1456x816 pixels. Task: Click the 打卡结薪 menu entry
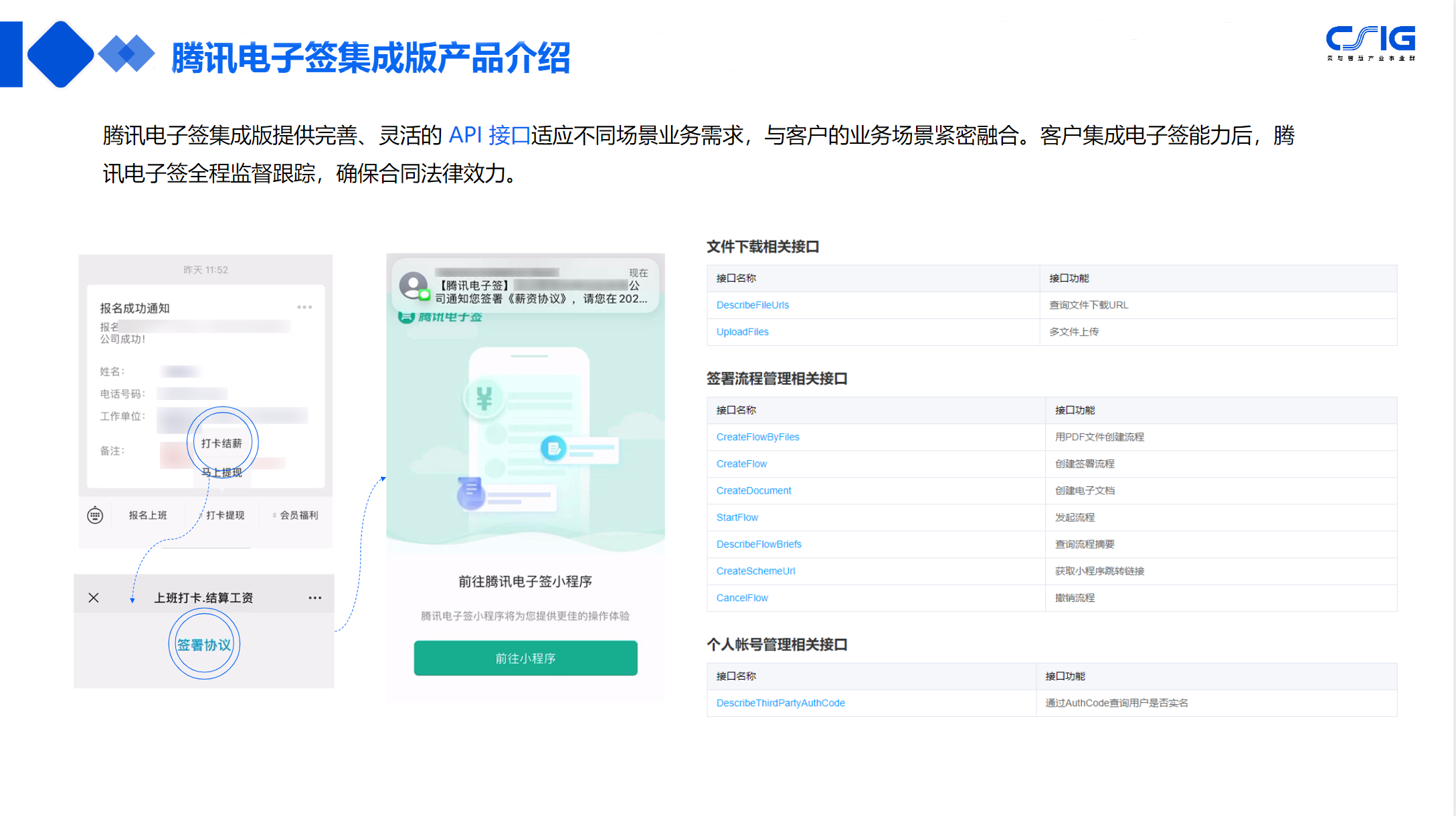[221, 443]
